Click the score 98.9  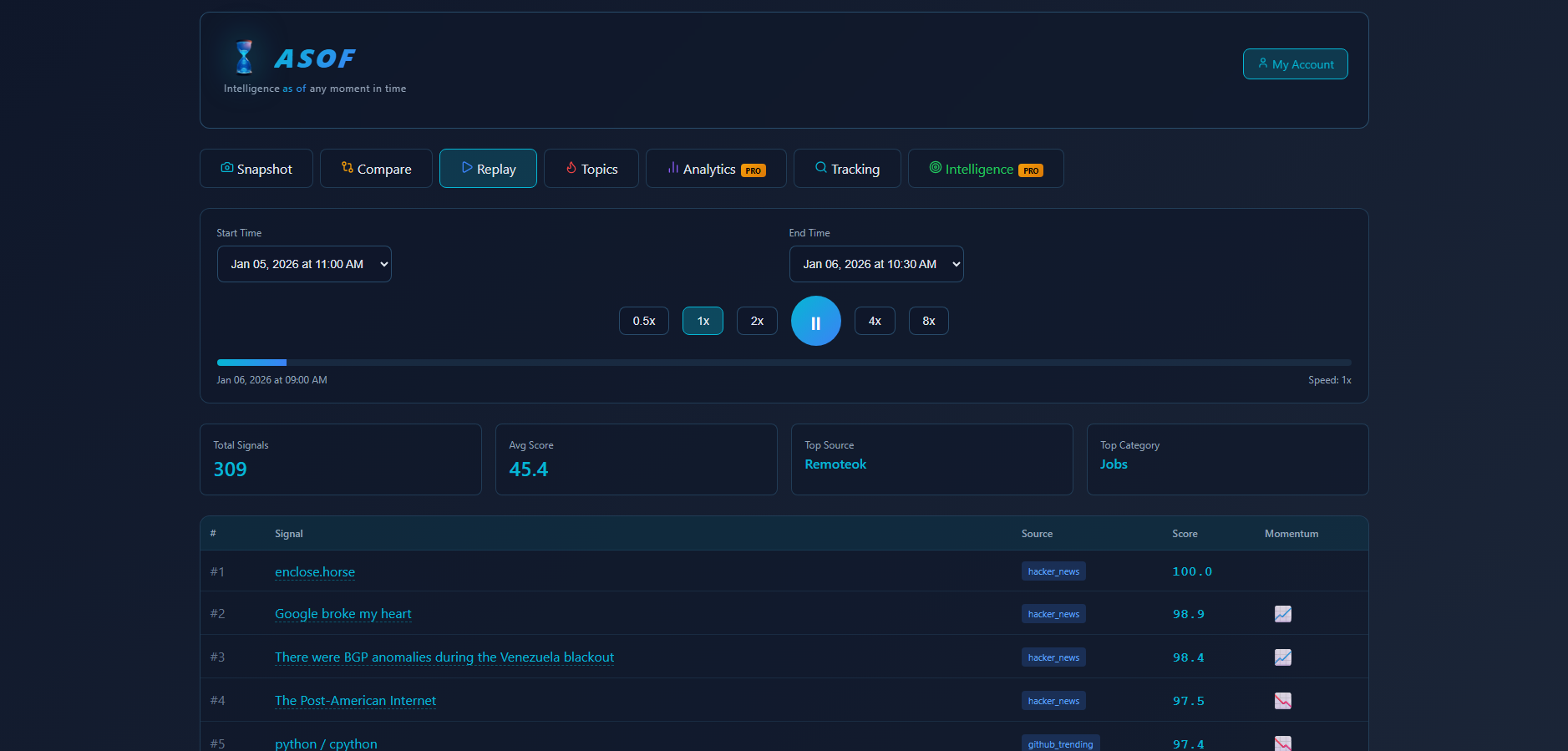click(x=1189, y=614)
